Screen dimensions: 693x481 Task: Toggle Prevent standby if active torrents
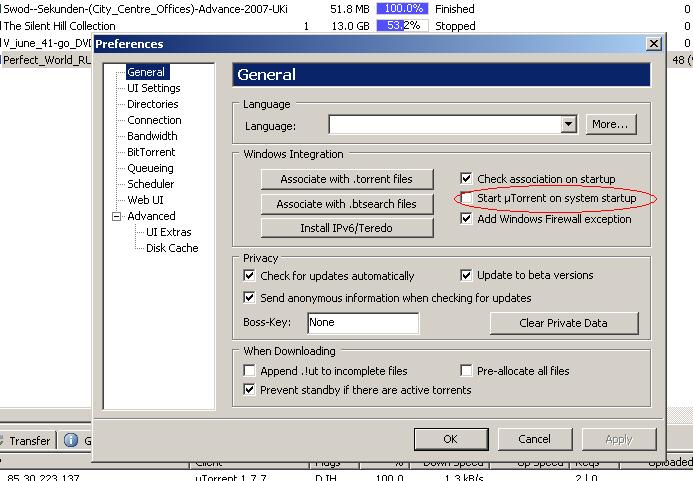(x=249, y=389)
